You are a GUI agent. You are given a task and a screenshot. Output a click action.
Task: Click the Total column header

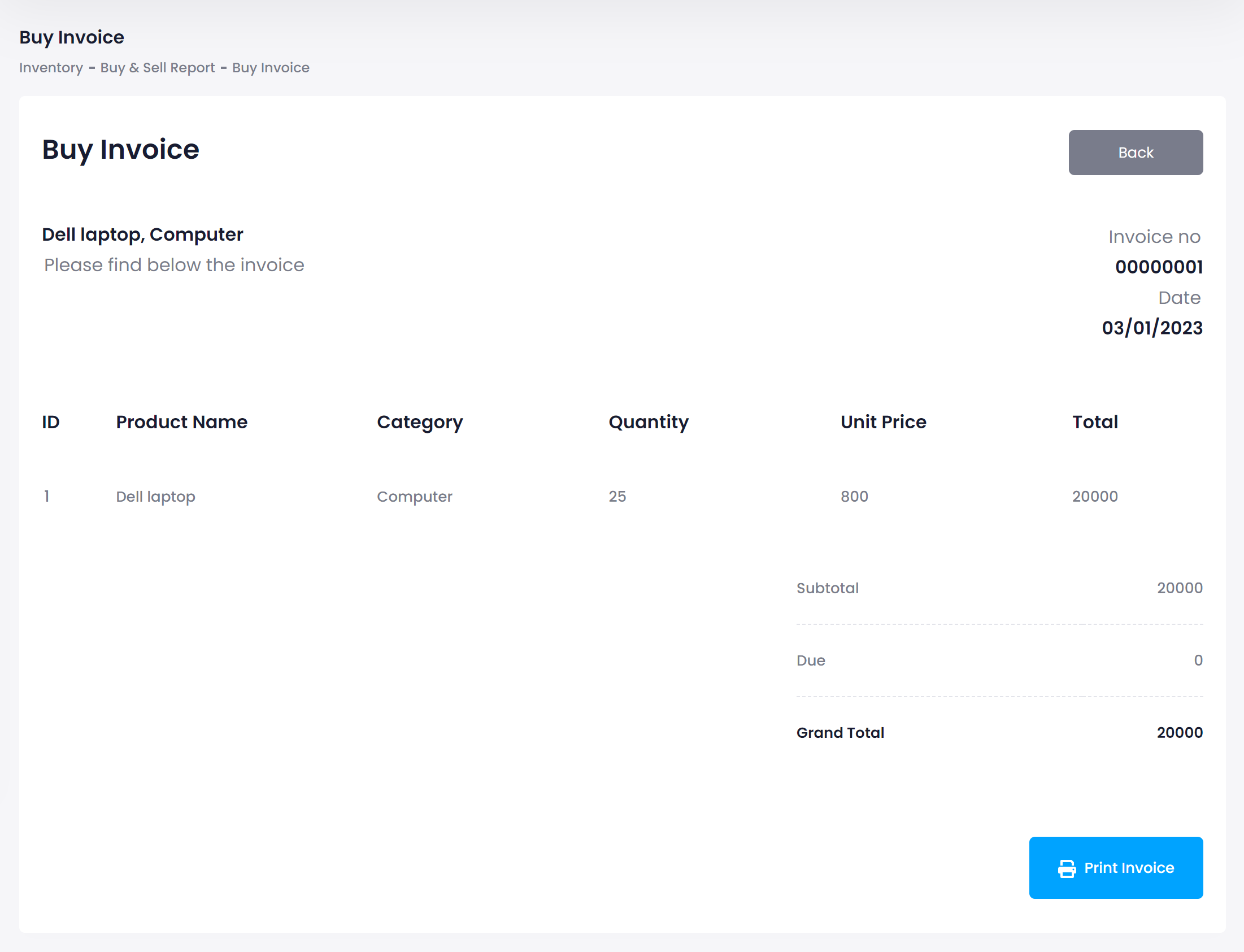click(1094, 422)
